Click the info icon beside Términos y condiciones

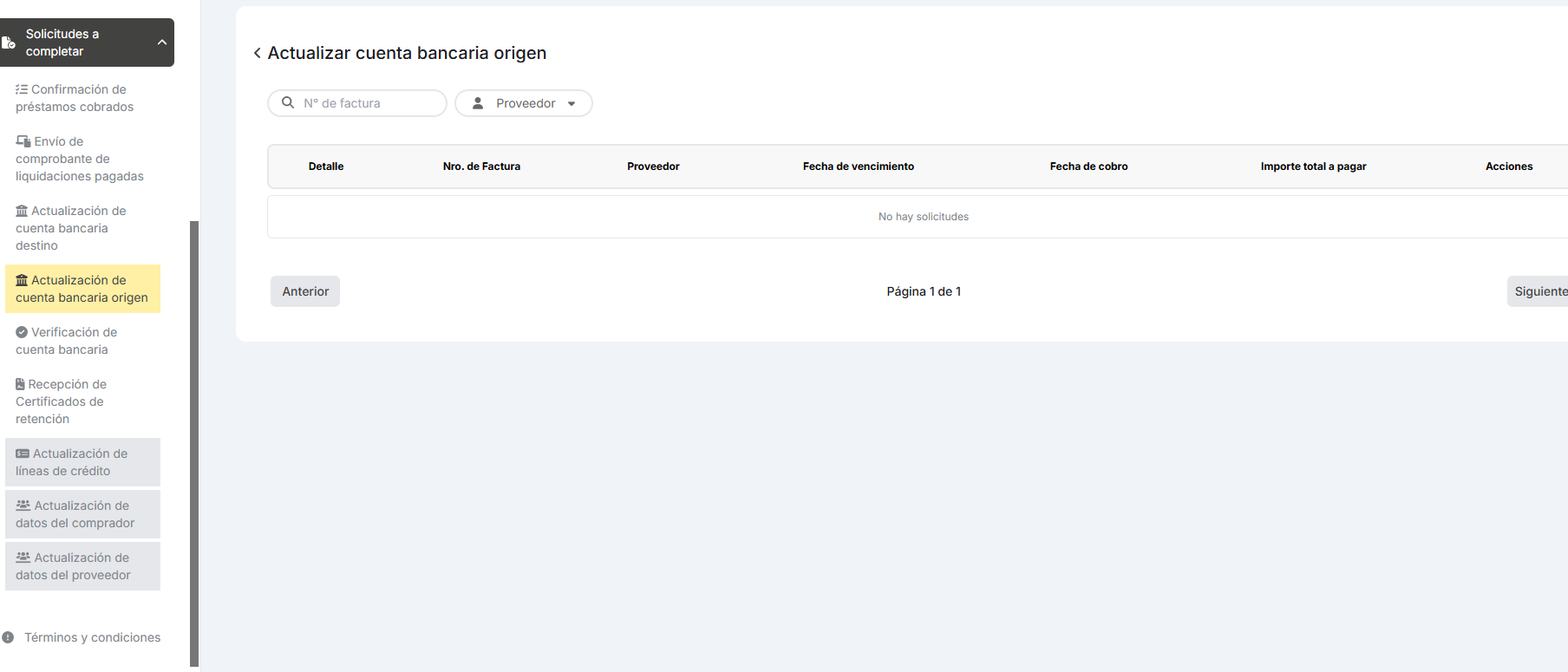tap(8, 637)
